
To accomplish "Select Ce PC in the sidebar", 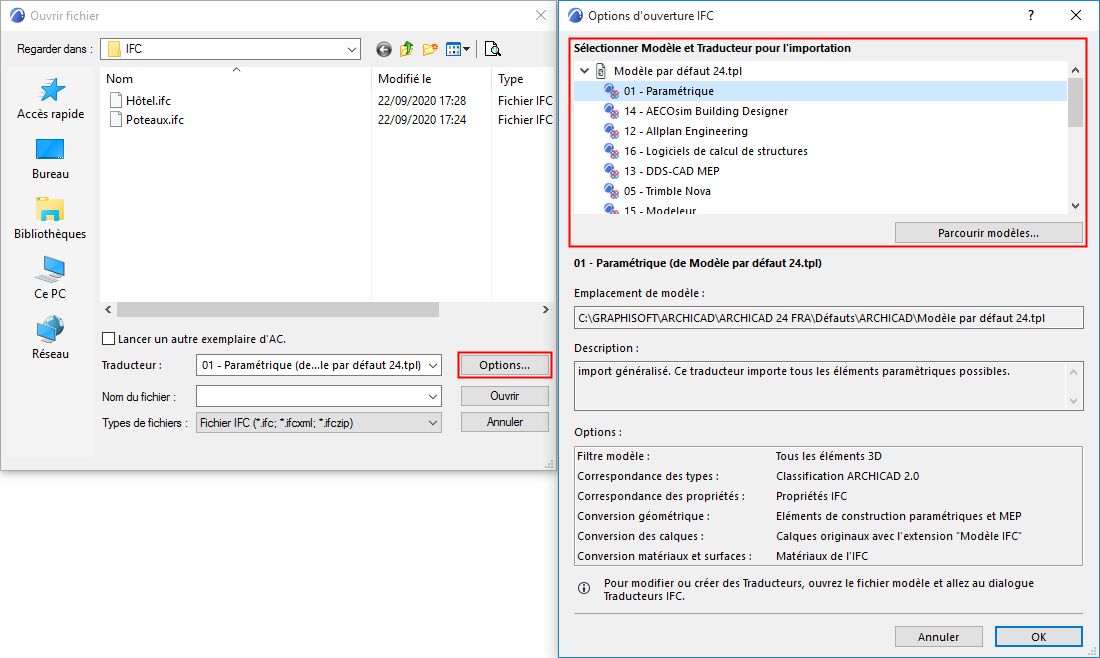I will pyautogui.click(x=51, y=278).
